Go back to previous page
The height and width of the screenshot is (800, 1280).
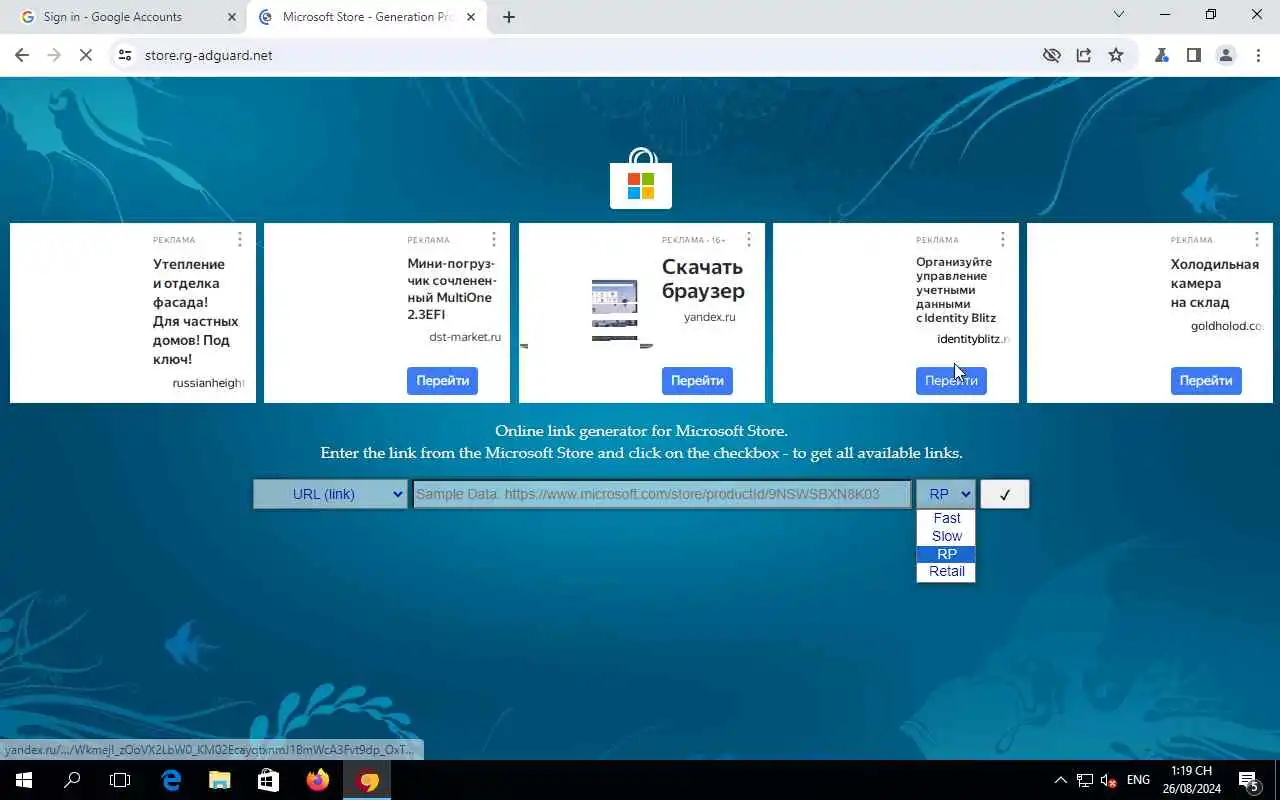pos(22,55)
